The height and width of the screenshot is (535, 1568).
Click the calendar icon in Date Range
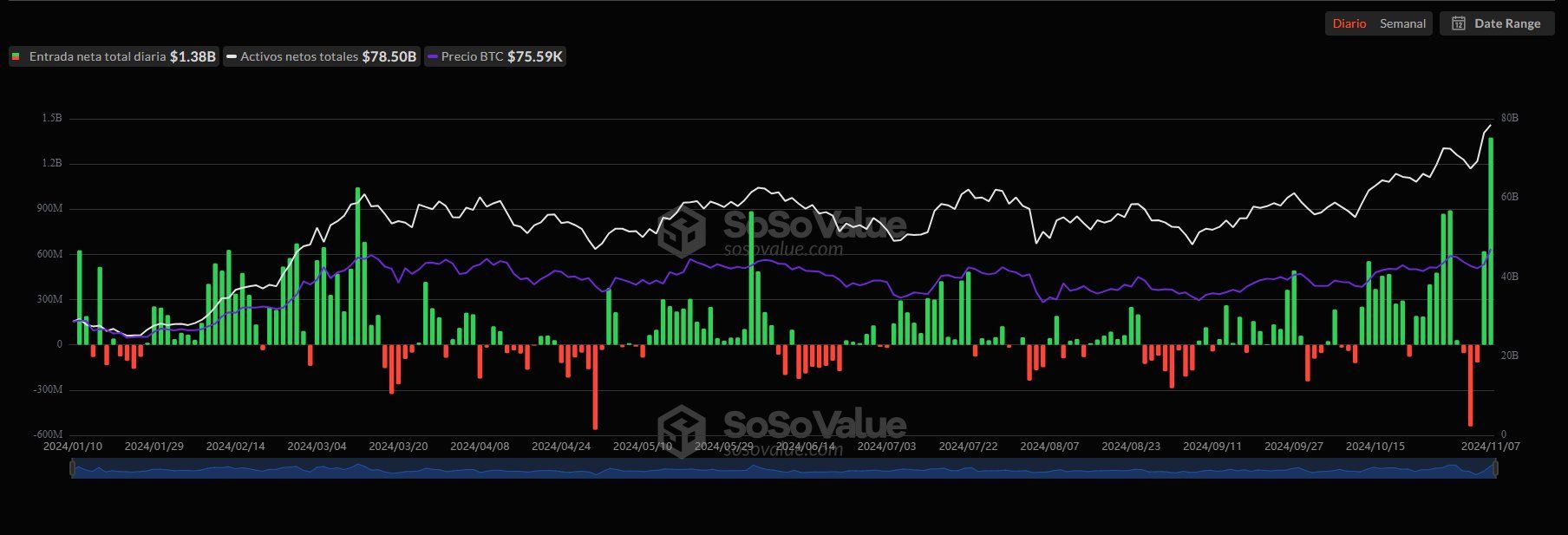(1459, 23)
